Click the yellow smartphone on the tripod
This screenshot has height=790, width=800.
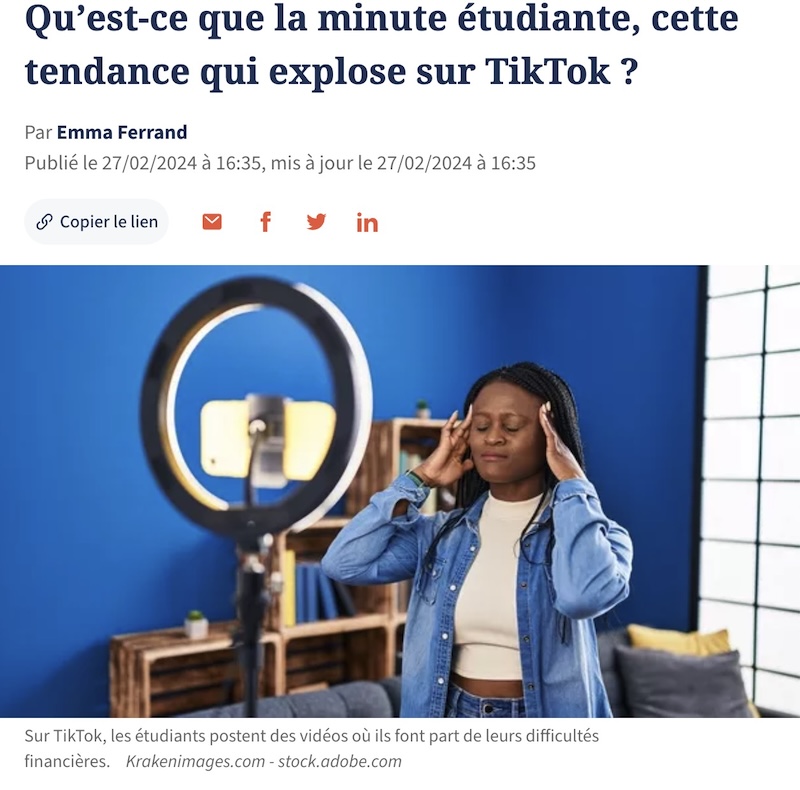(x=268, y=439)
